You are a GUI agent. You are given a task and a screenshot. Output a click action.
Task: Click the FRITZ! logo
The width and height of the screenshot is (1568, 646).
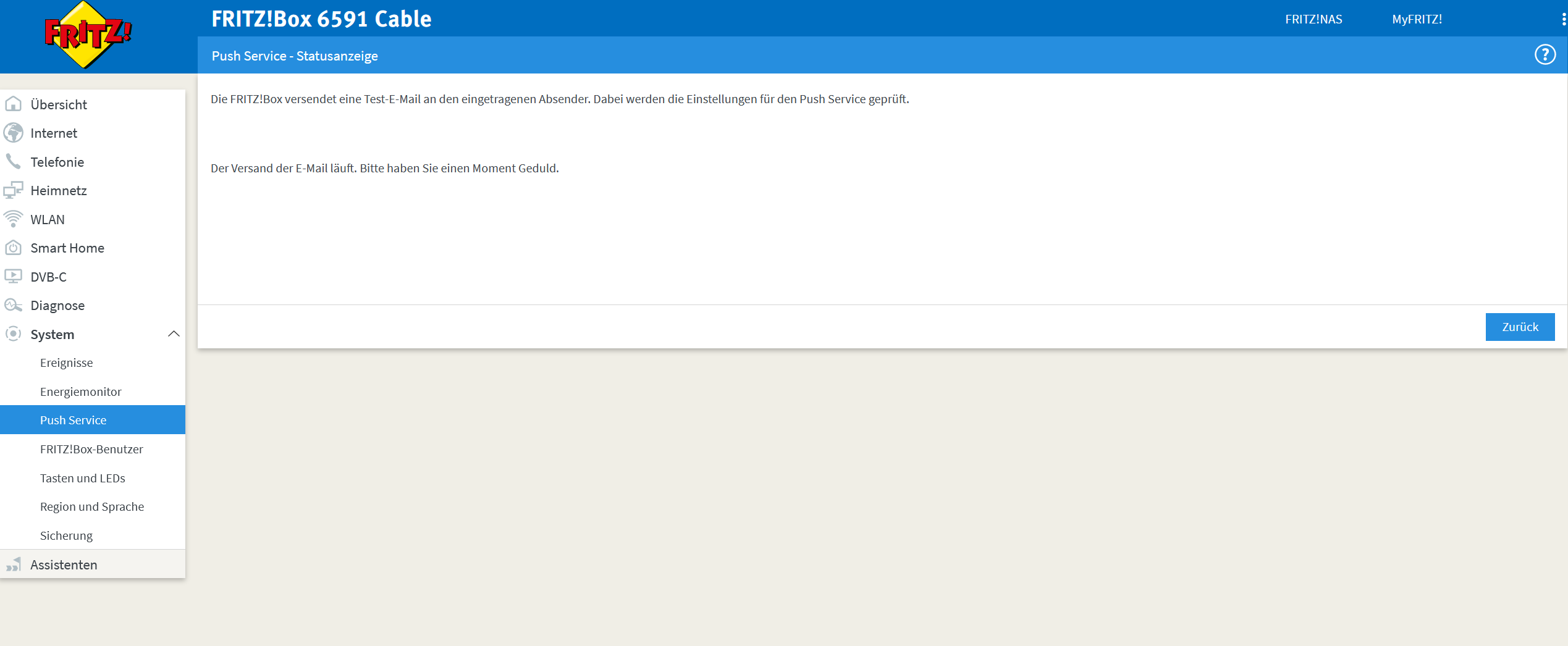pos(88,35)
